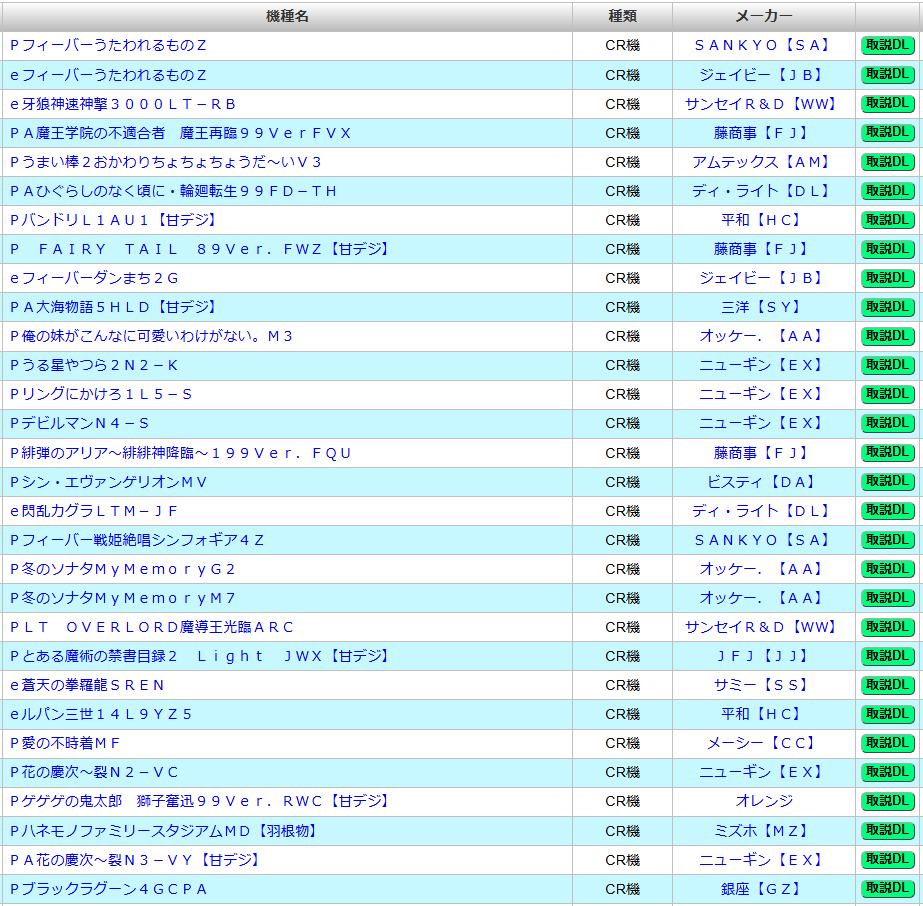Open ＰバンドリＬ１ＡＵ１【甘デジ】 link

coord(115,220)
